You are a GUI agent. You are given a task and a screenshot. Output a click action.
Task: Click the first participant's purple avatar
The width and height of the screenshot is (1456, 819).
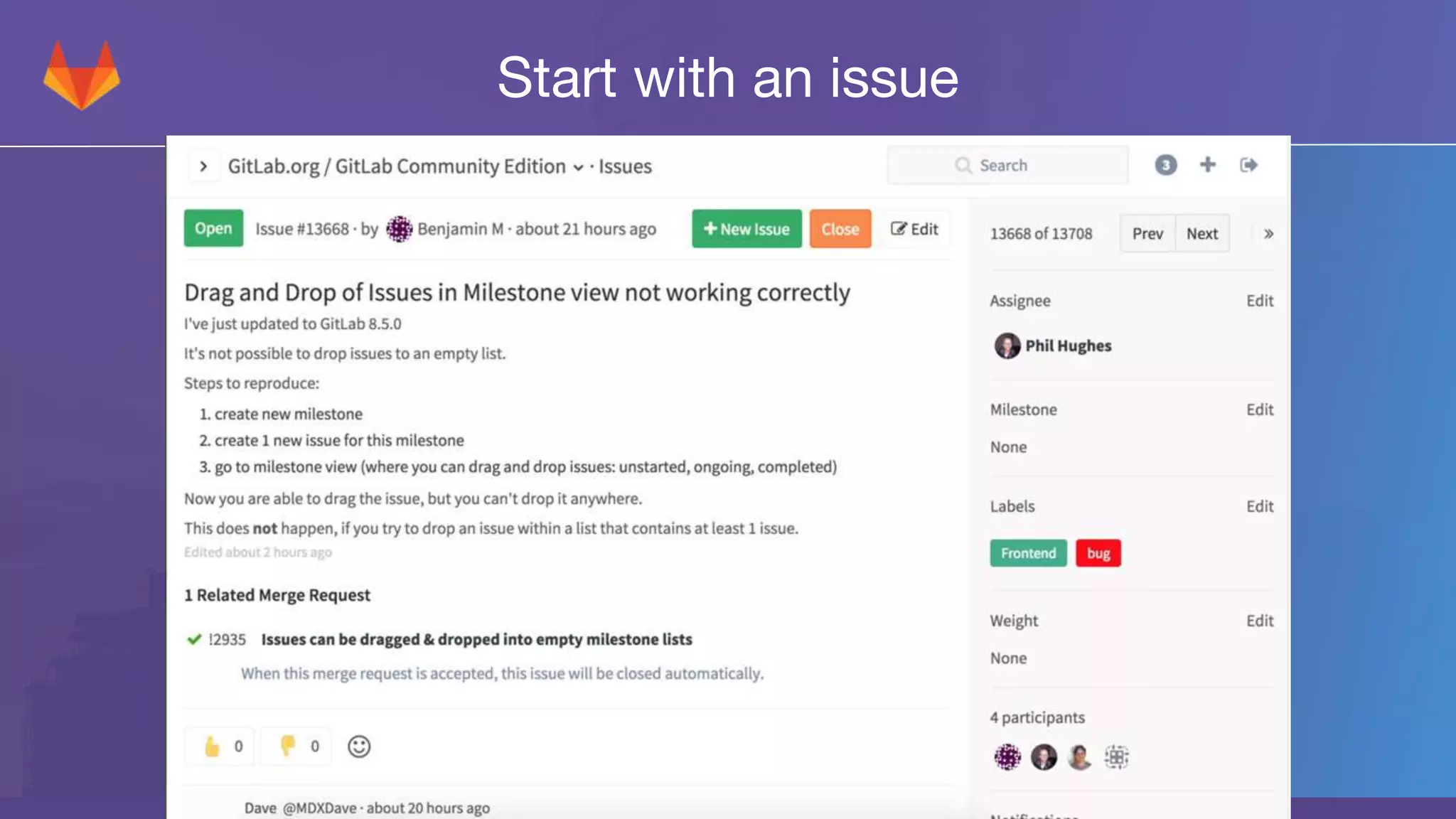pyautogui.click(x=1007, y=757)
